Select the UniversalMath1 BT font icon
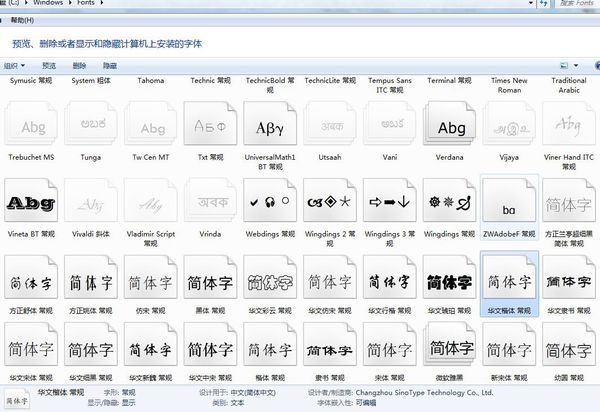 (x=270, y=123)
